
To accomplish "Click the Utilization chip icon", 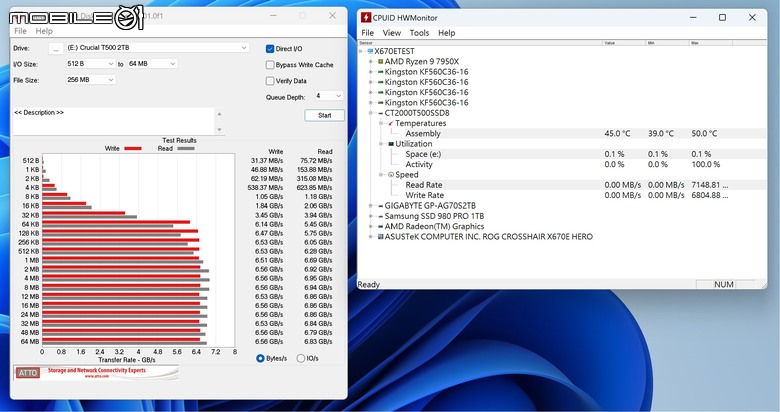I will click(x=391, y=144).
